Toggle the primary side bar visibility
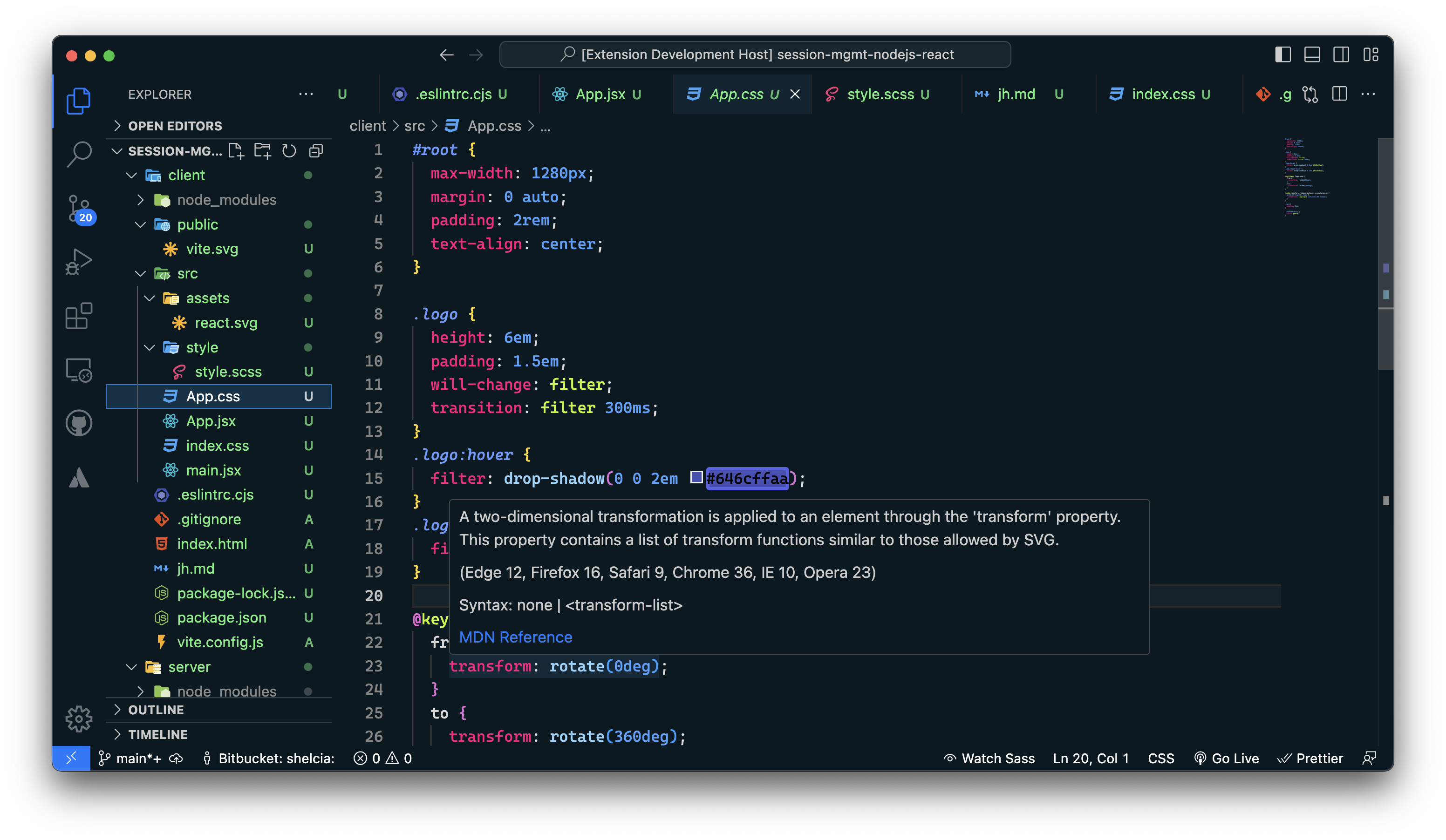Image resolution: width=1446 pixels, height=840 pixels. [x=1282, y=54]
